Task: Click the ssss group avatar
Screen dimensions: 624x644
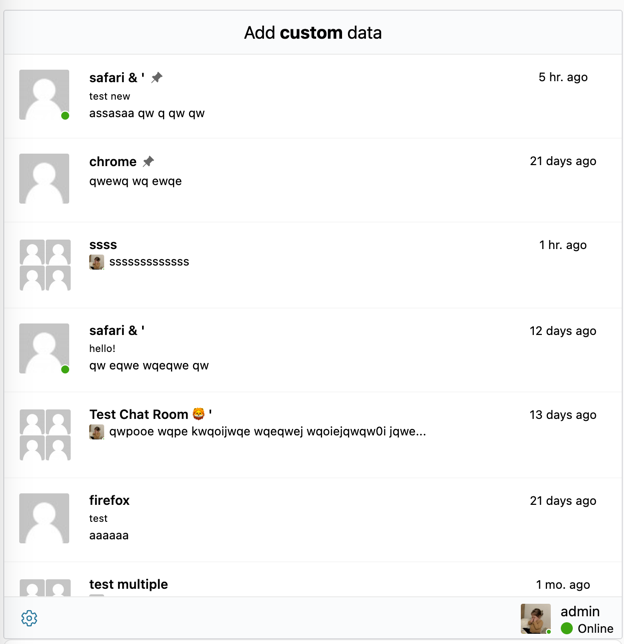Action: tap(45, 265)
